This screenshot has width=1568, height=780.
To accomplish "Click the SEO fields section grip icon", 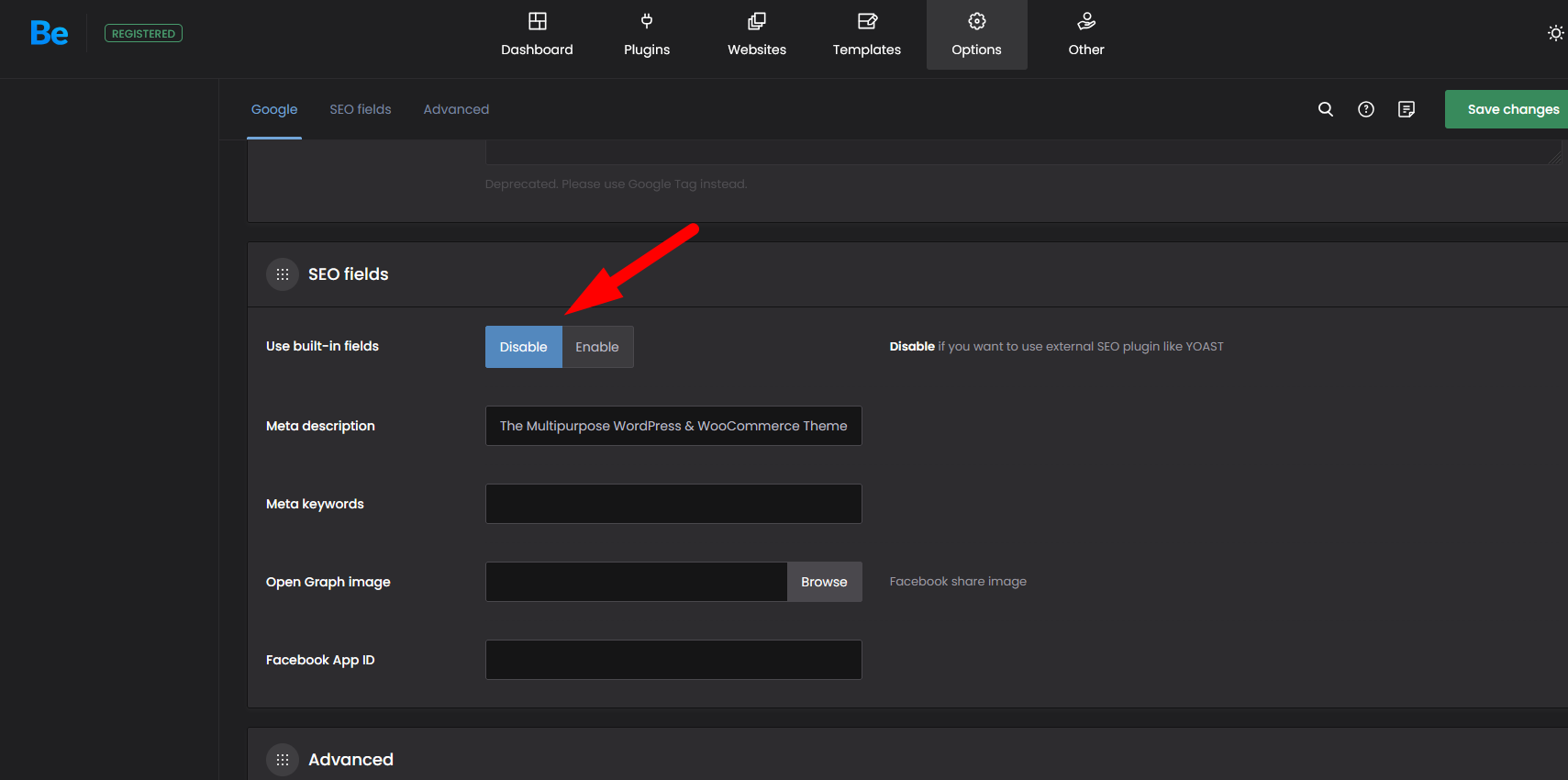I will pos(283,274).
